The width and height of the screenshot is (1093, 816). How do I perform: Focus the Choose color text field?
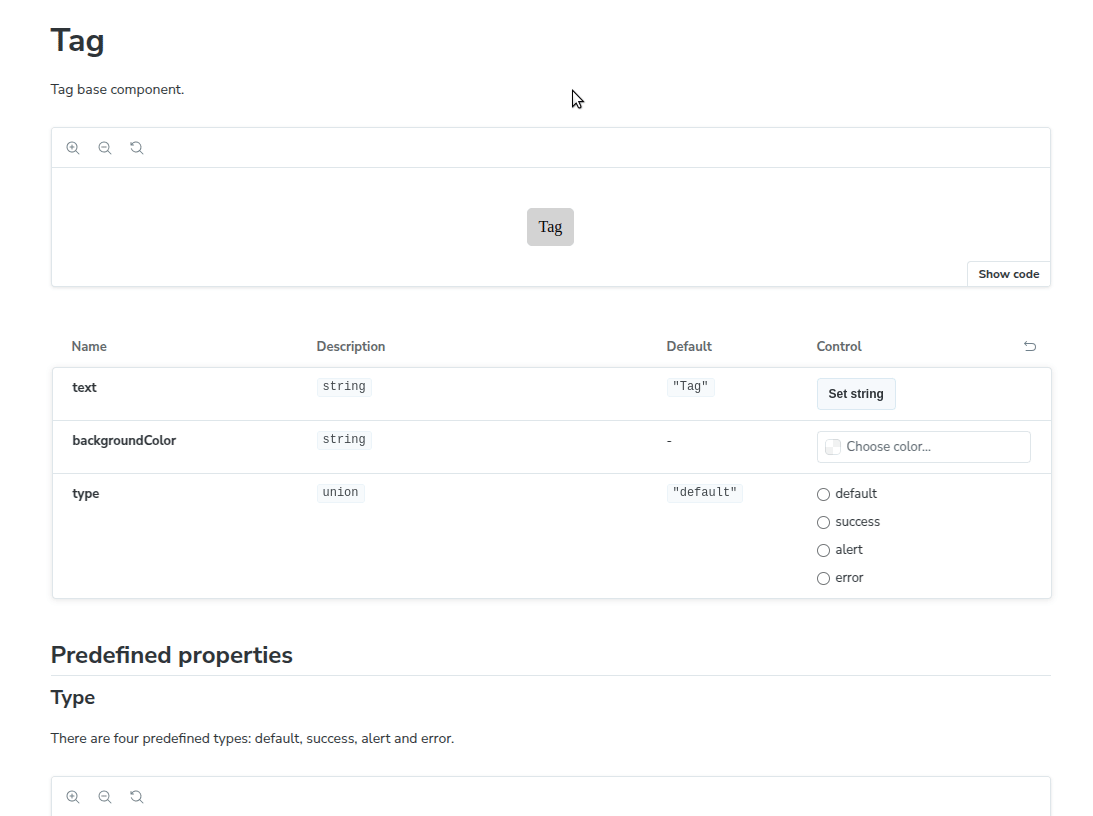[x=933, y=447]
